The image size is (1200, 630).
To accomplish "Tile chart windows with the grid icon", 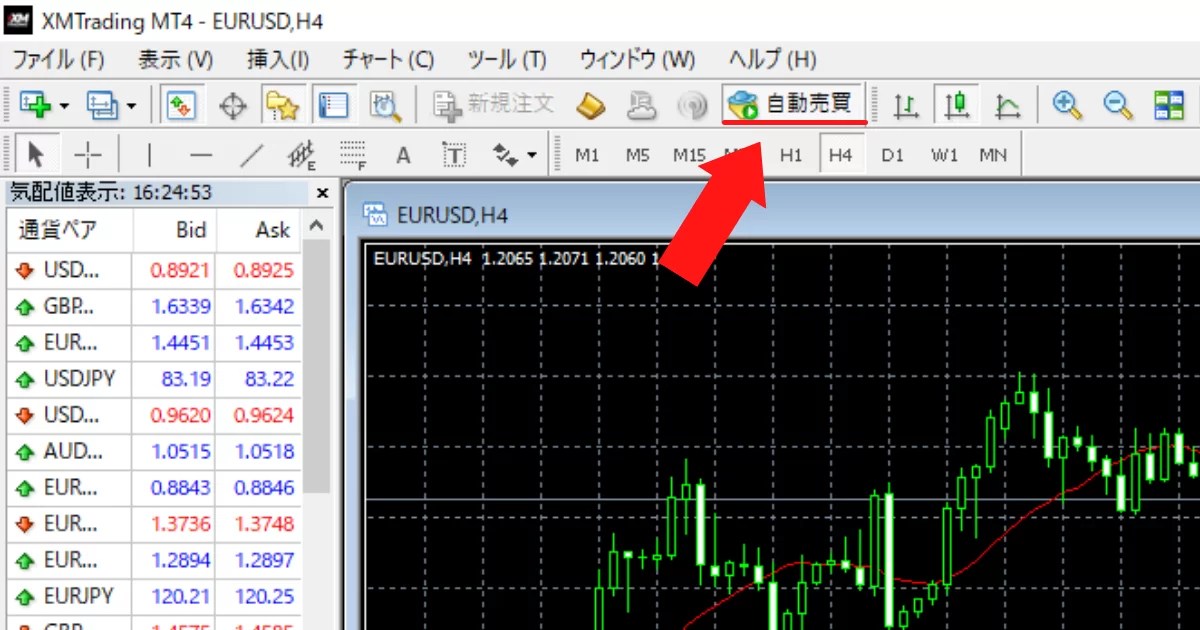I will point(1169,104).
